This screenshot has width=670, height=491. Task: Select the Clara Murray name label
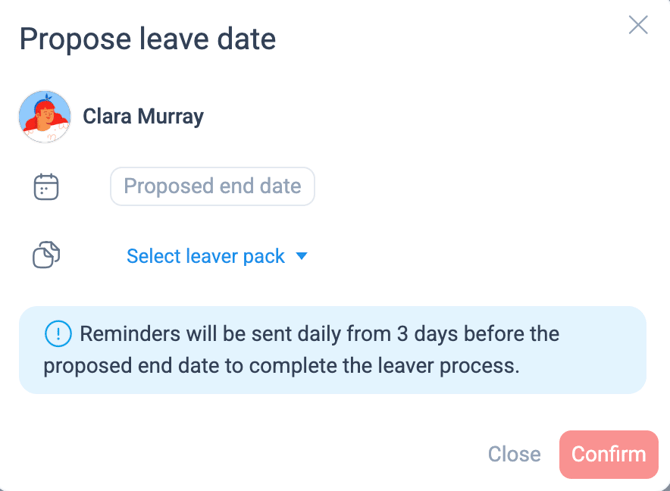click(143, 117)
